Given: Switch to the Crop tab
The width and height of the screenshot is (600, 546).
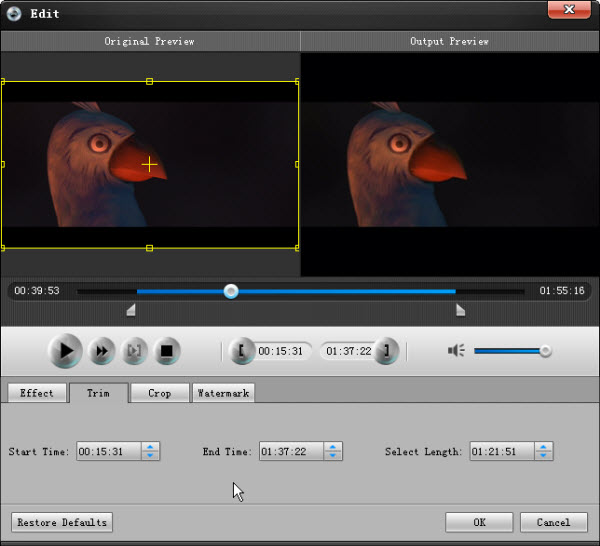Looking at the screenshot, I should [160, 393].
